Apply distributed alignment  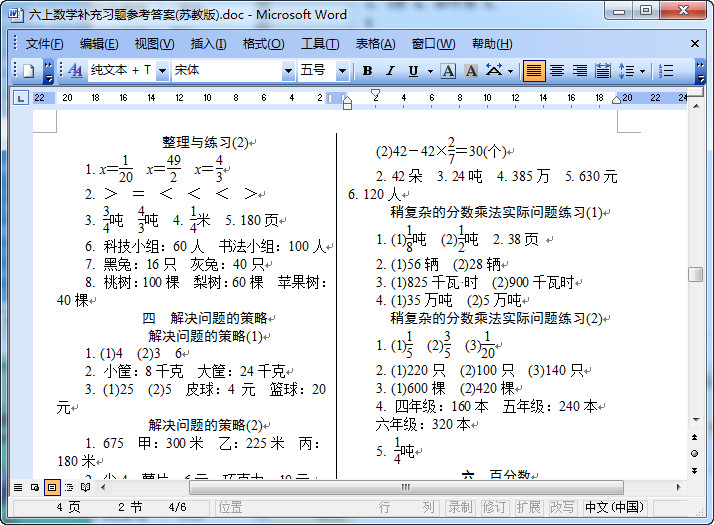pyautogui.click(x=602, y=71)
